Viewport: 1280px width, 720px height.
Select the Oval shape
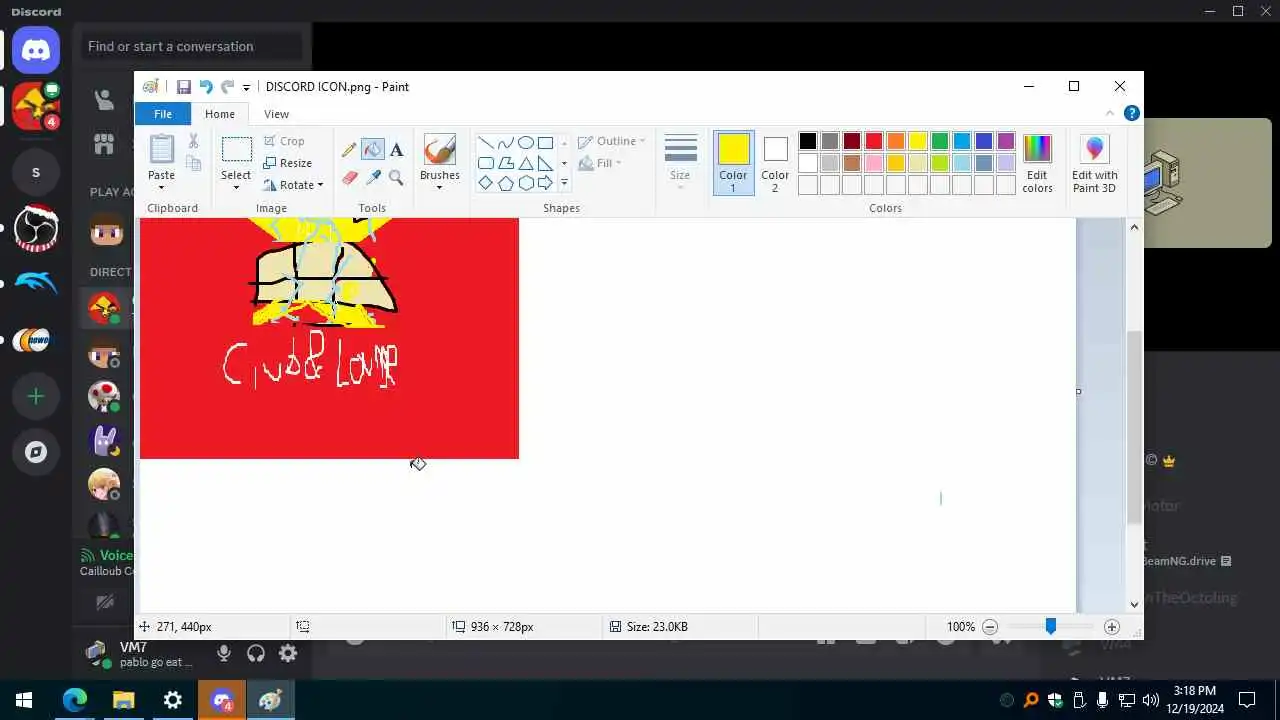pos(525,143)
